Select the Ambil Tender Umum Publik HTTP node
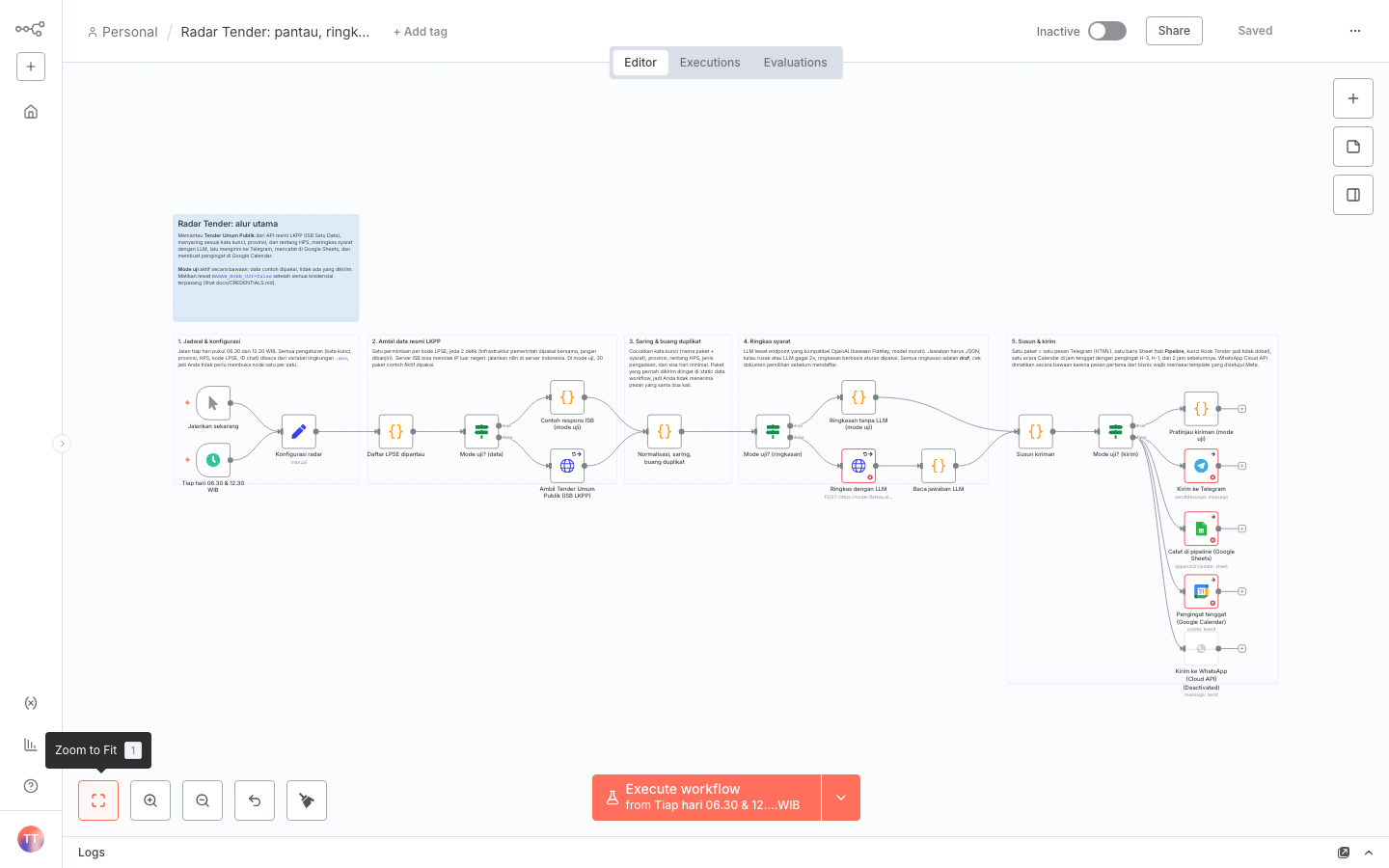The height and width of the screenshot is (868, 1389). click(567, 466)
